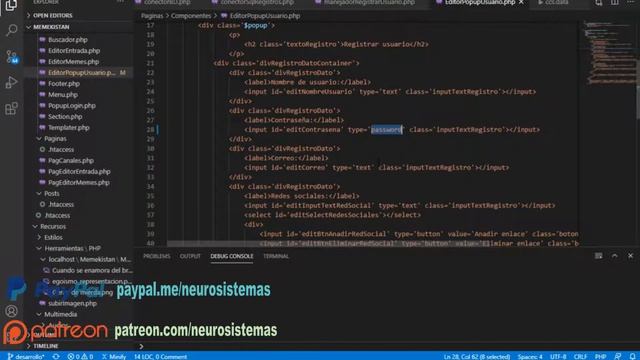Collapse the Multimedia folder
This screenshot has width=640, height=360.
61,314
